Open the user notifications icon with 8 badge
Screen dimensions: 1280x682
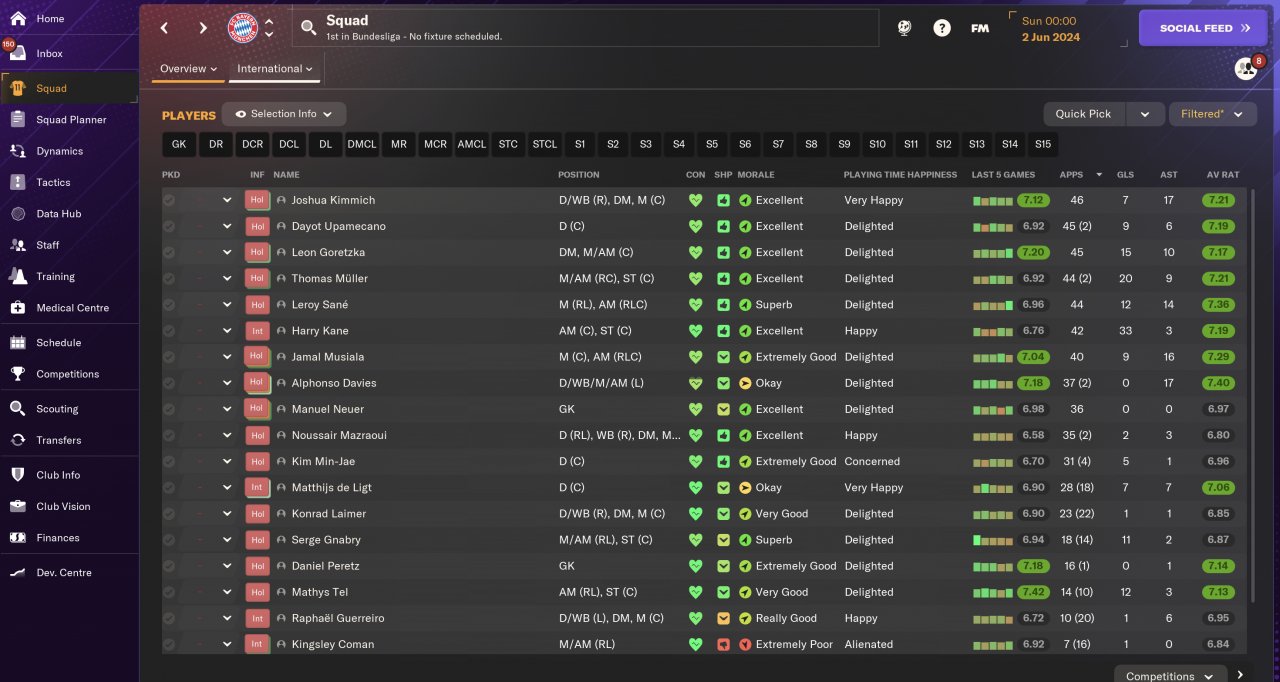point(1246,68)
